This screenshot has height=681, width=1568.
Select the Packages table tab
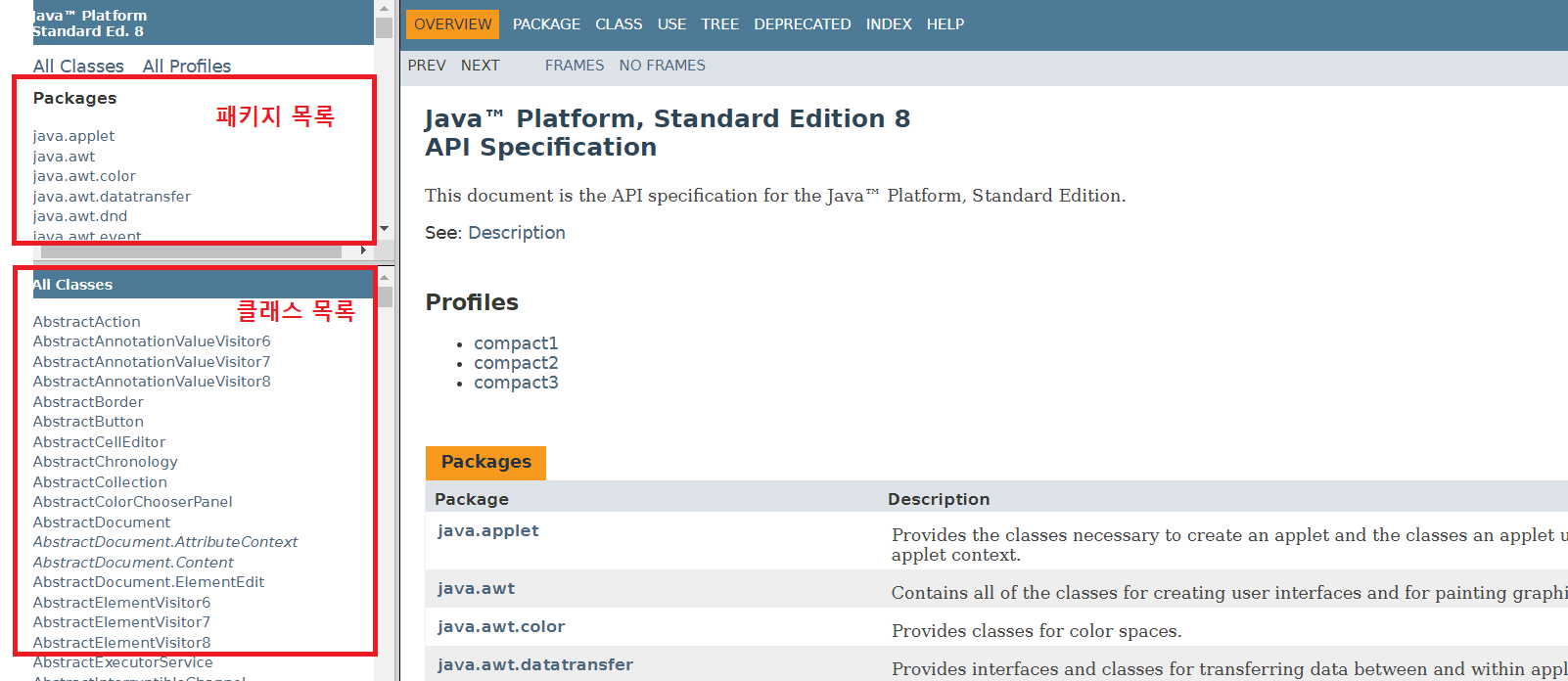pos(485,462)
